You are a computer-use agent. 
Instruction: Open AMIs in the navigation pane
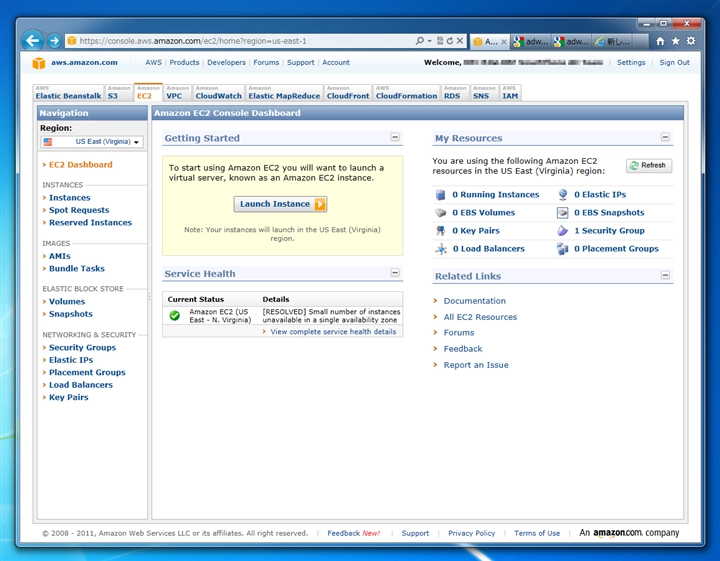pos(60,256)
